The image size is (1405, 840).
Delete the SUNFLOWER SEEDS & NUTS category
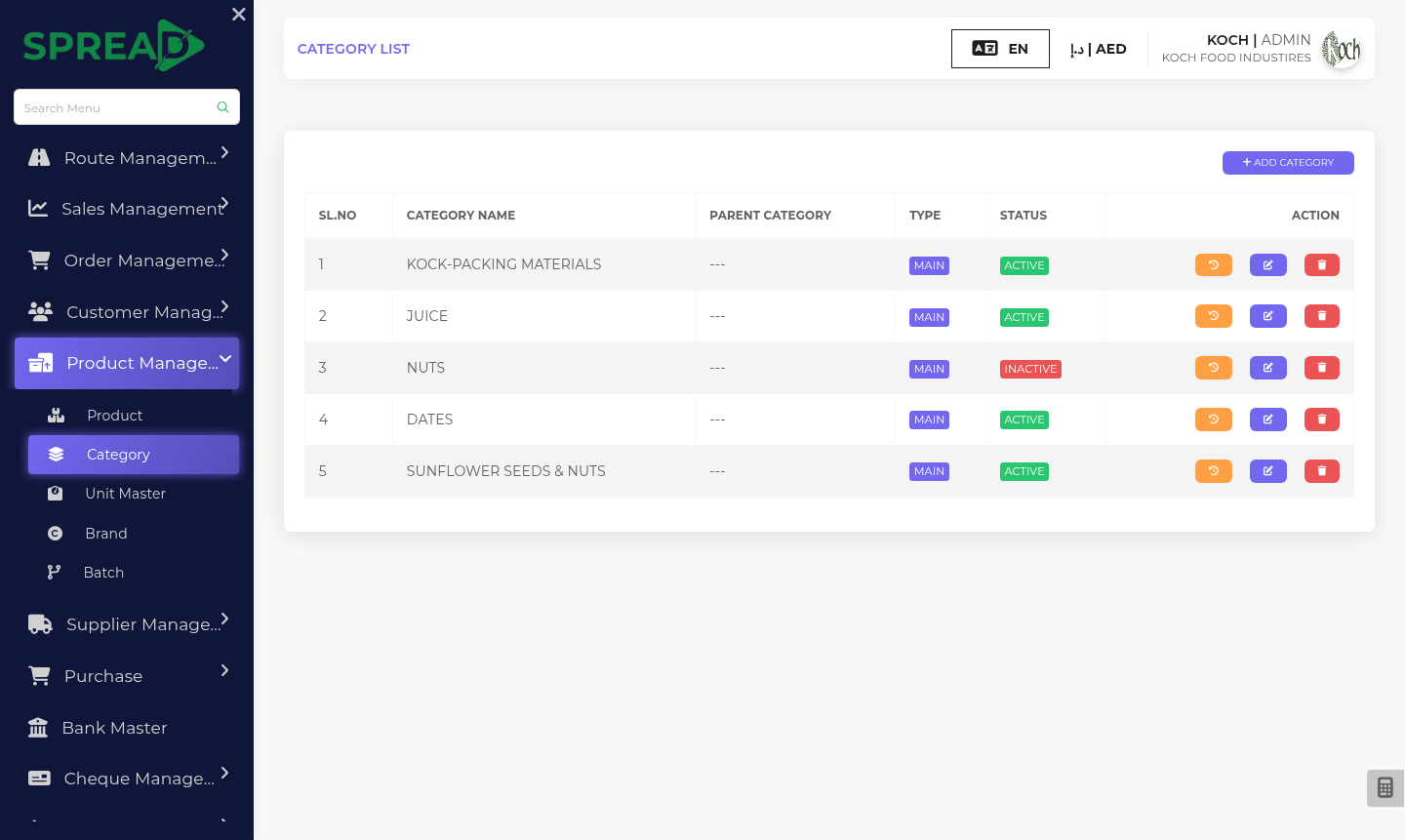(1322, 471)
